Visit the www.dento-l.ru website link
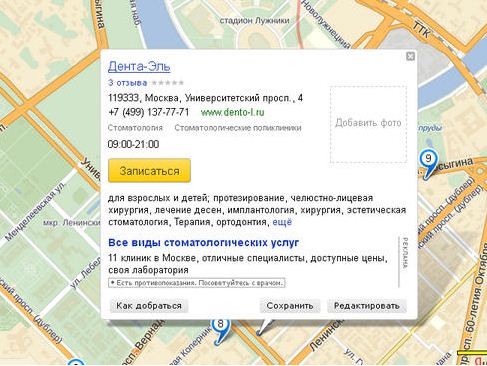The width and height of the screenshot is (487, 366). [233, 112]
